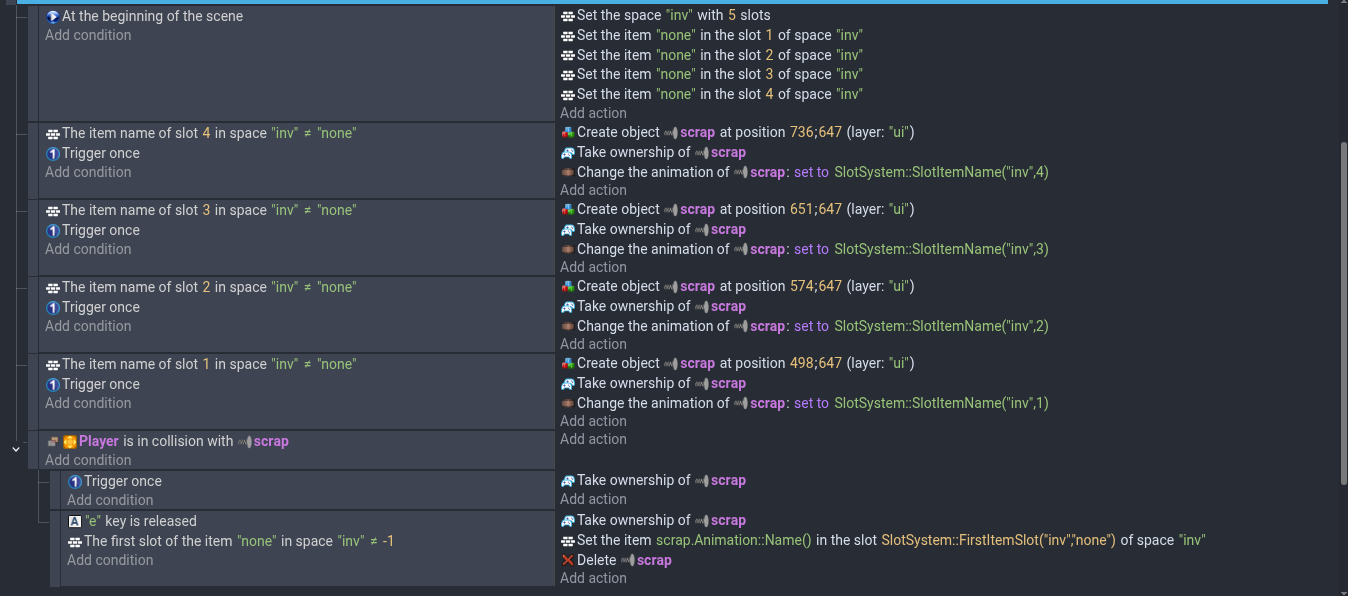This screenshot has height=596, width=1348.
Task: Click the slot icon of 'first slot of item none' condition
Action: tap(75, 541)
